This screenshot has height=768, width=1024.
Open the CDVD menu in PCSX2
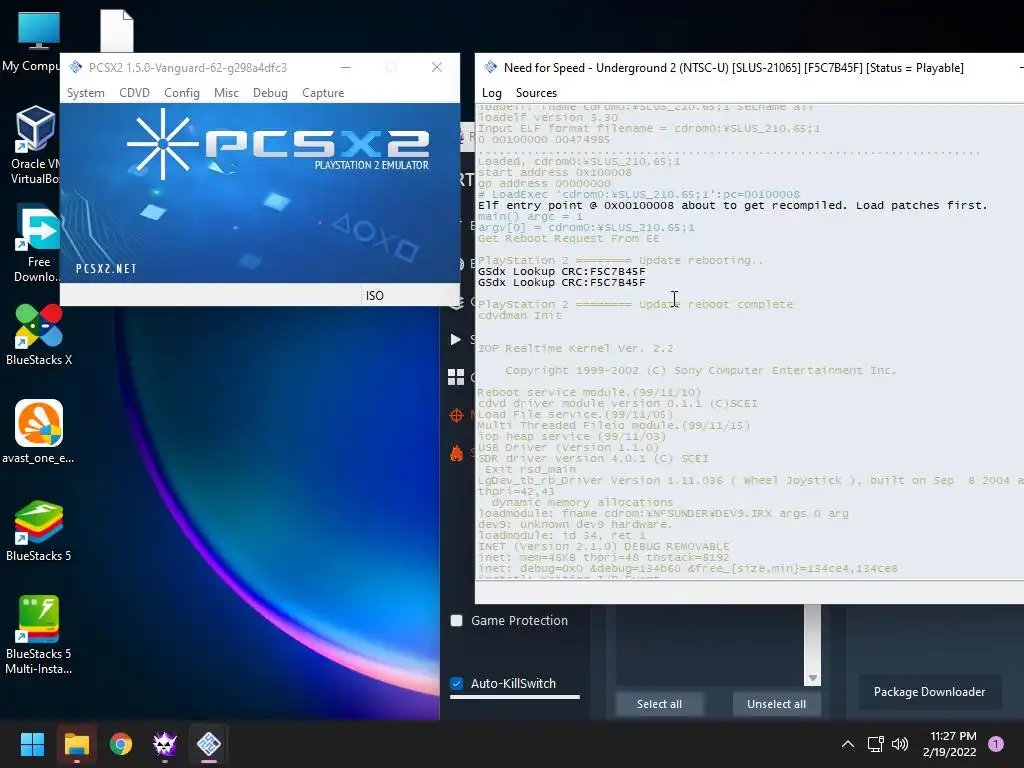134,93
